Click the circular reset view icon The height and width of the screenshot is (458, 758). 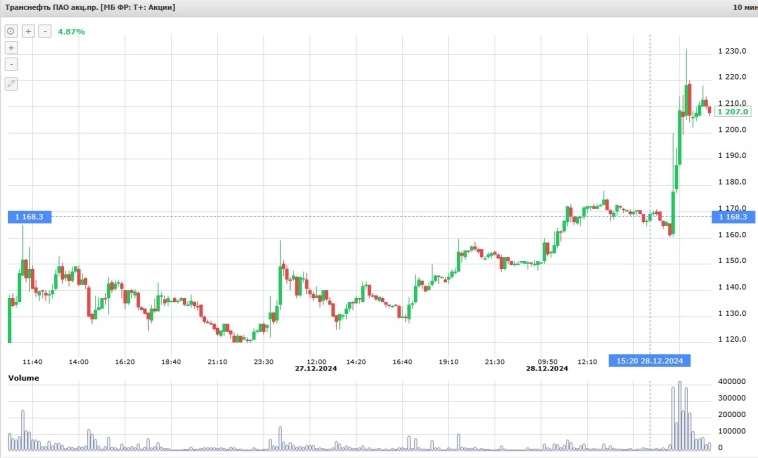click(11, 31)
